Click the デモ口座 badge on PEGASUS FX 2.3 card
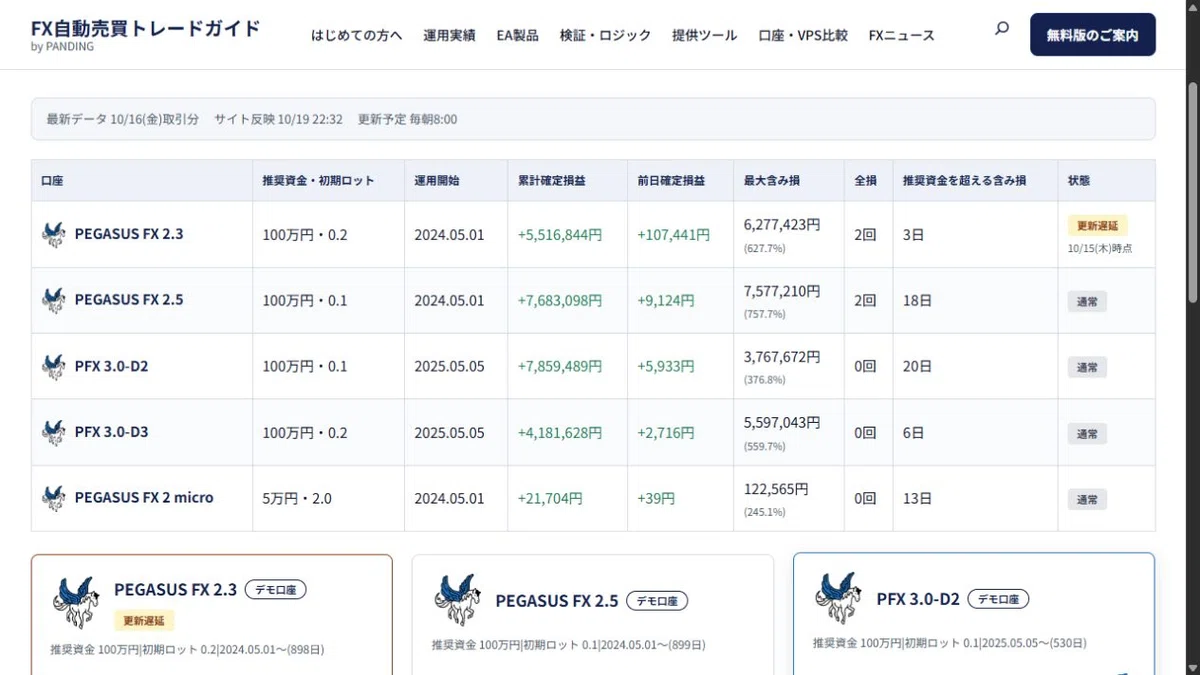 tap(276, 590)
